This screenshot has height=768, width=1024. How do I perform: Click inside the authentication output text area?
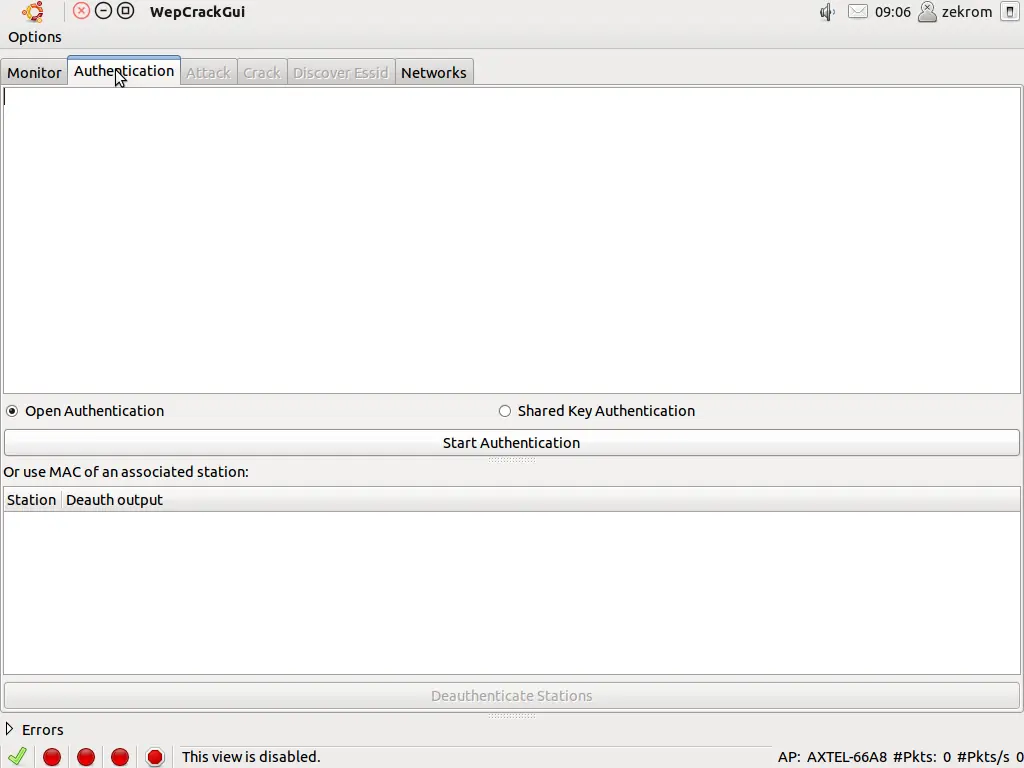pos(511,240)
